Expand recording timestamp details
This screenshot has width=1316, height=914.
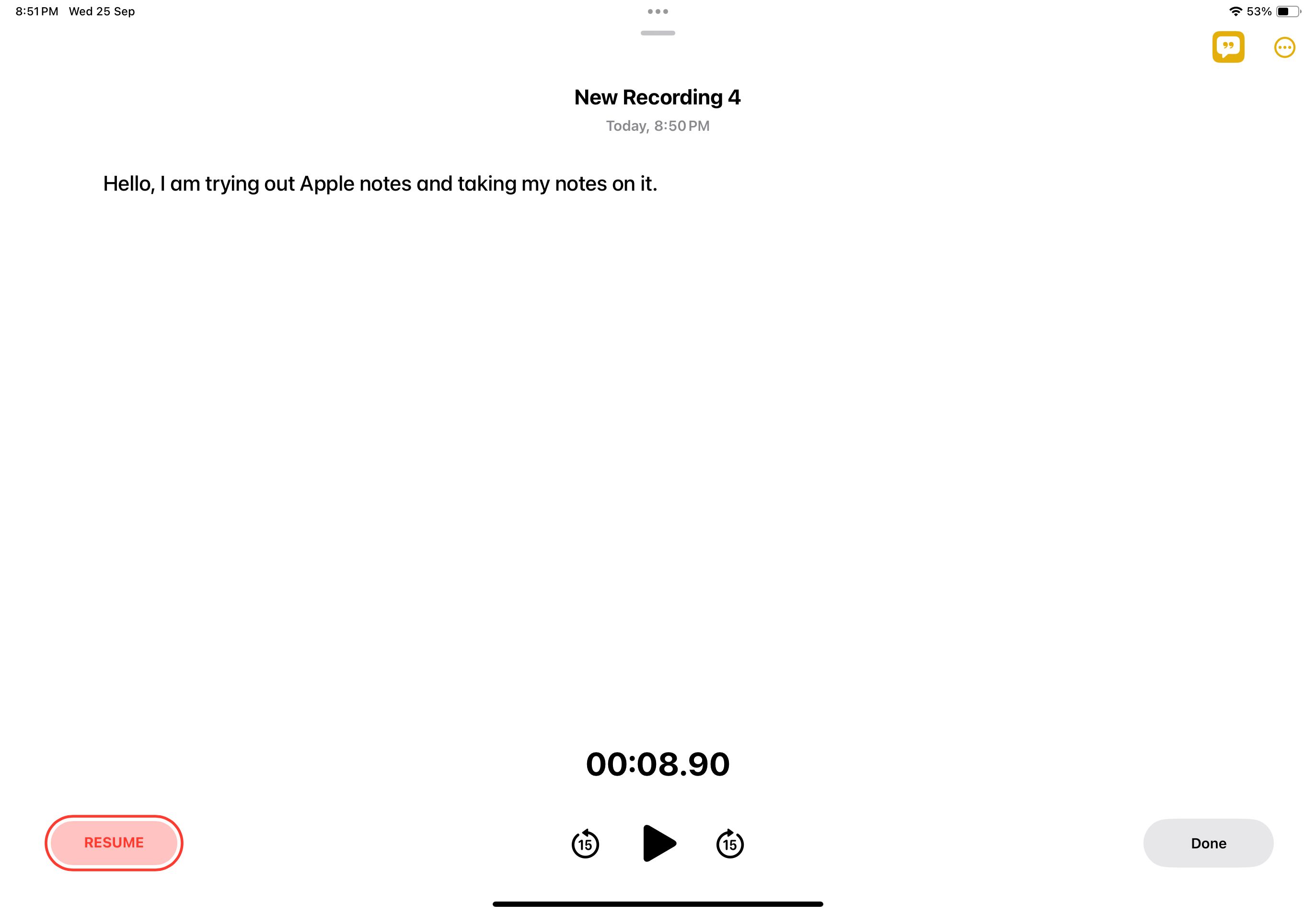point(657,125)
